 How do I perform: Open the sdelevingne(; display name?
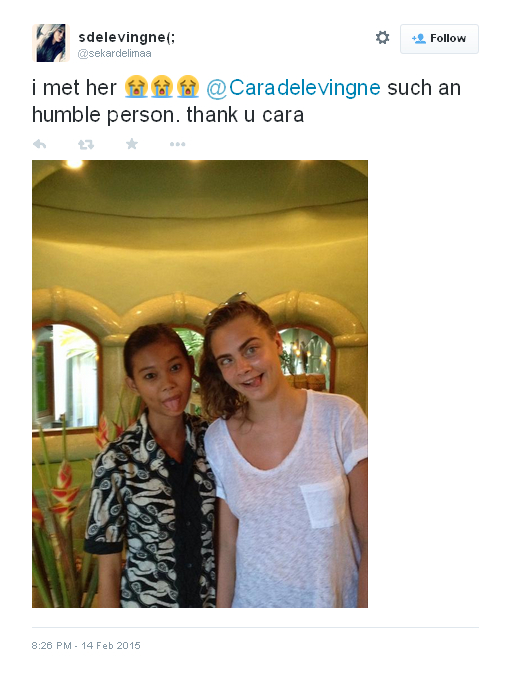pyautogui.click(x=127, y=38)
